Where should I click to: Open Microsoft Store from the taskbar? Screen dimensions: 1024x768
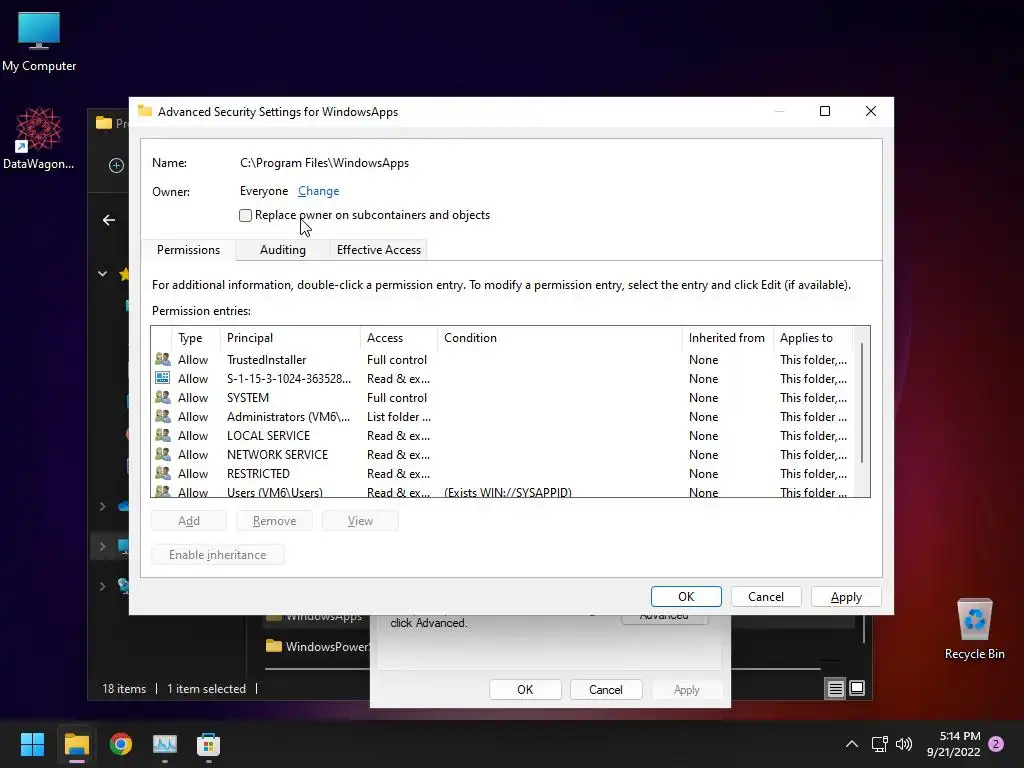click(x=208, y=744)
